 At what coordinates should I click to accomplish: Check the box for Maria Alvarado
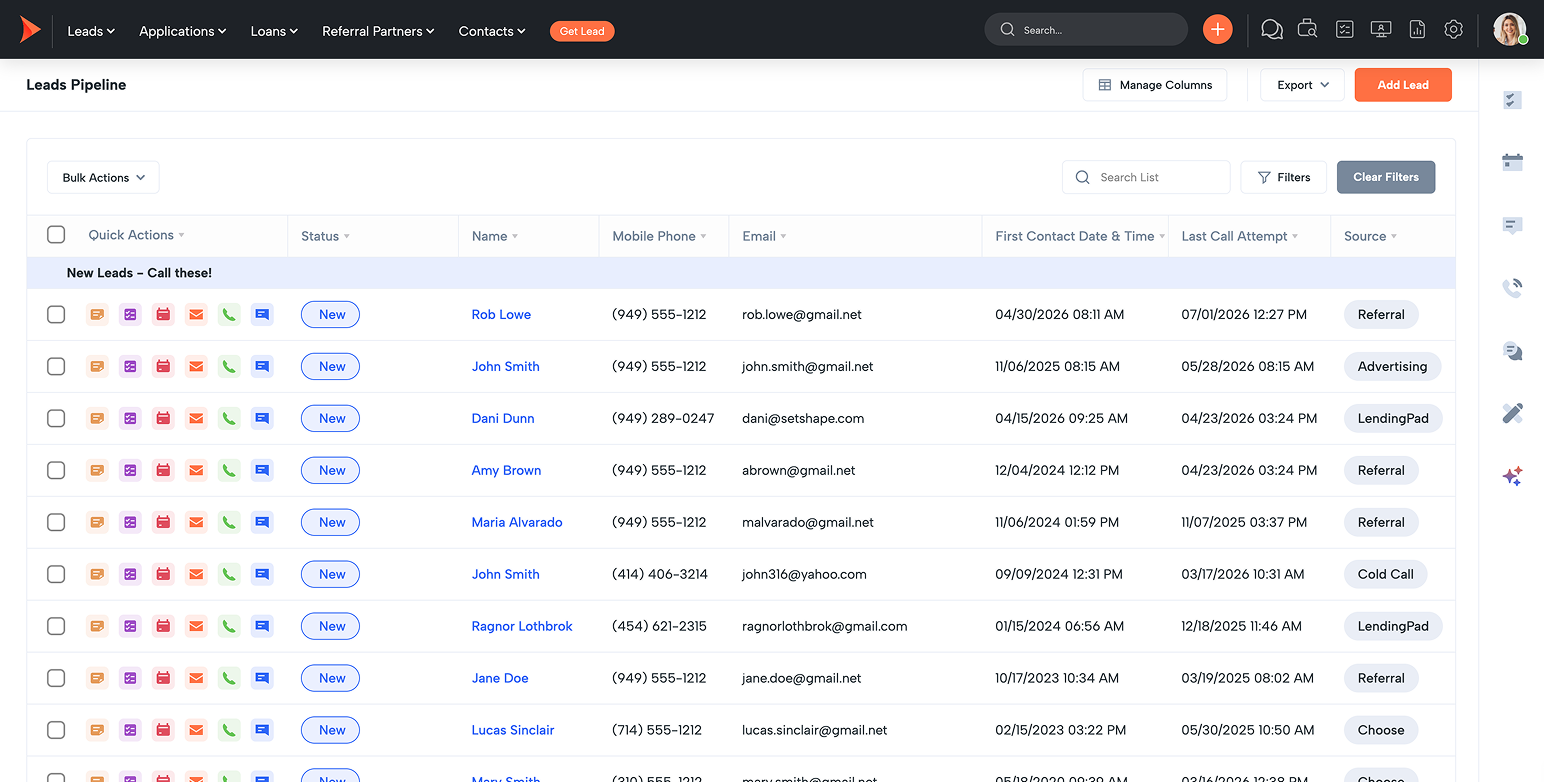pyautogui.click(x=56, y=522)
